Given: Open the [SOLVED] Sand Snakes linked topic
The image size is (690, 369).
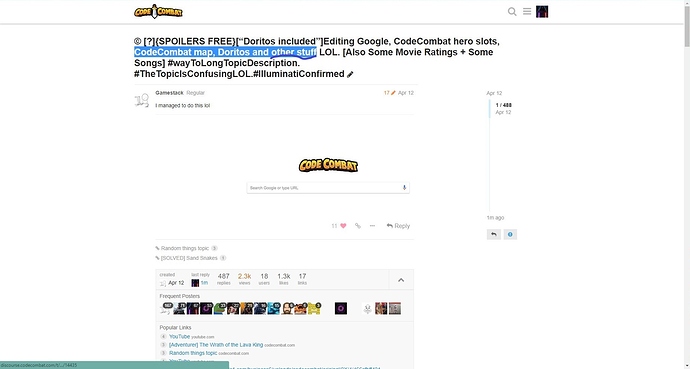Looking at the screenshot, I should [x=189, y=258].
